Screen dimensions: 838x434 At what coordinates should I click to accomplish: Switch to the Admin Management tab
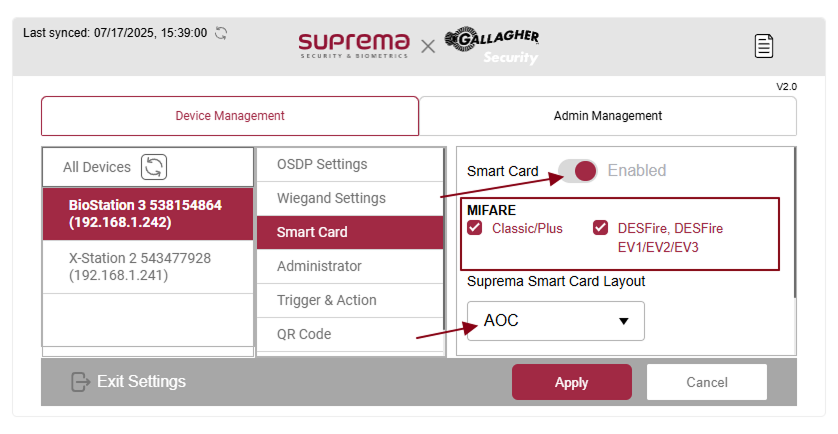(607, 116)
